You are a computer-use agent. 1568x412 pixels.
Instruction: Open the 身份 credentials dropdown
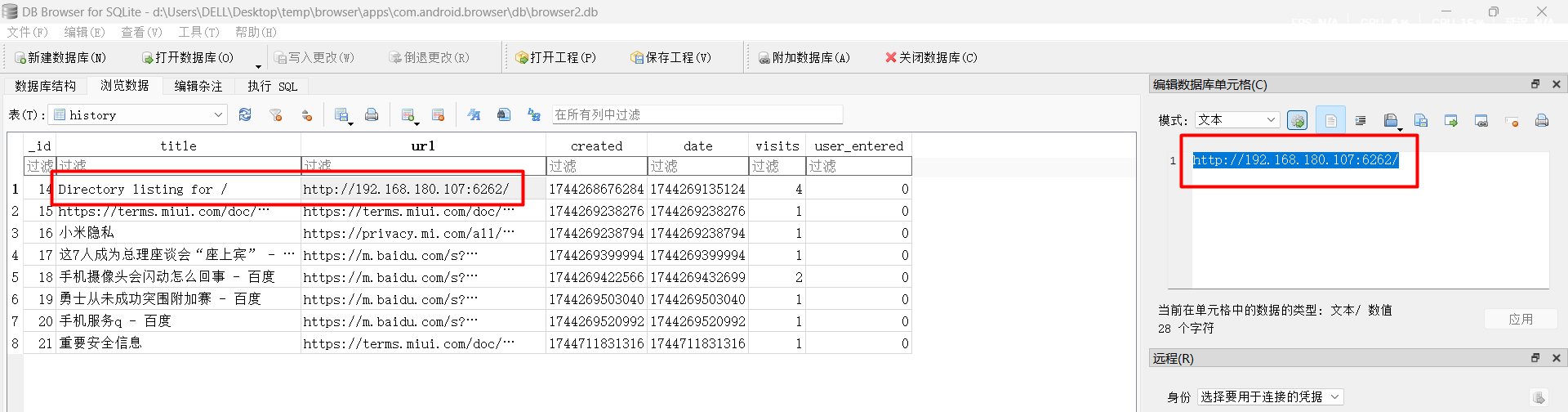(x=1270, y=397)
